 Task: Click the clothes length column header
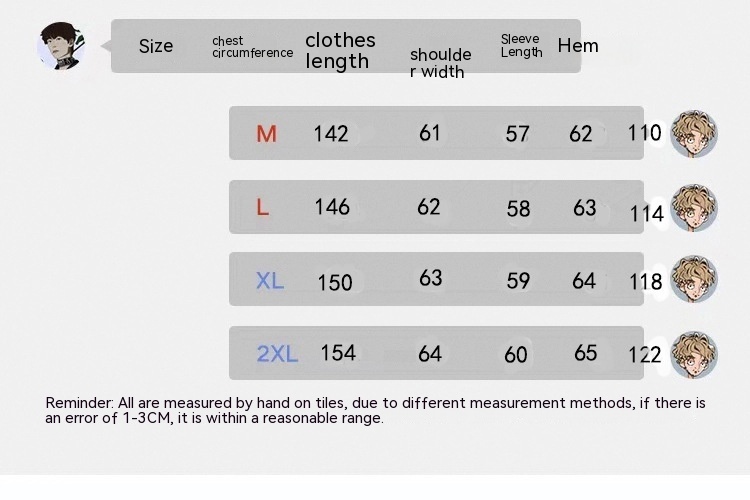340,50
